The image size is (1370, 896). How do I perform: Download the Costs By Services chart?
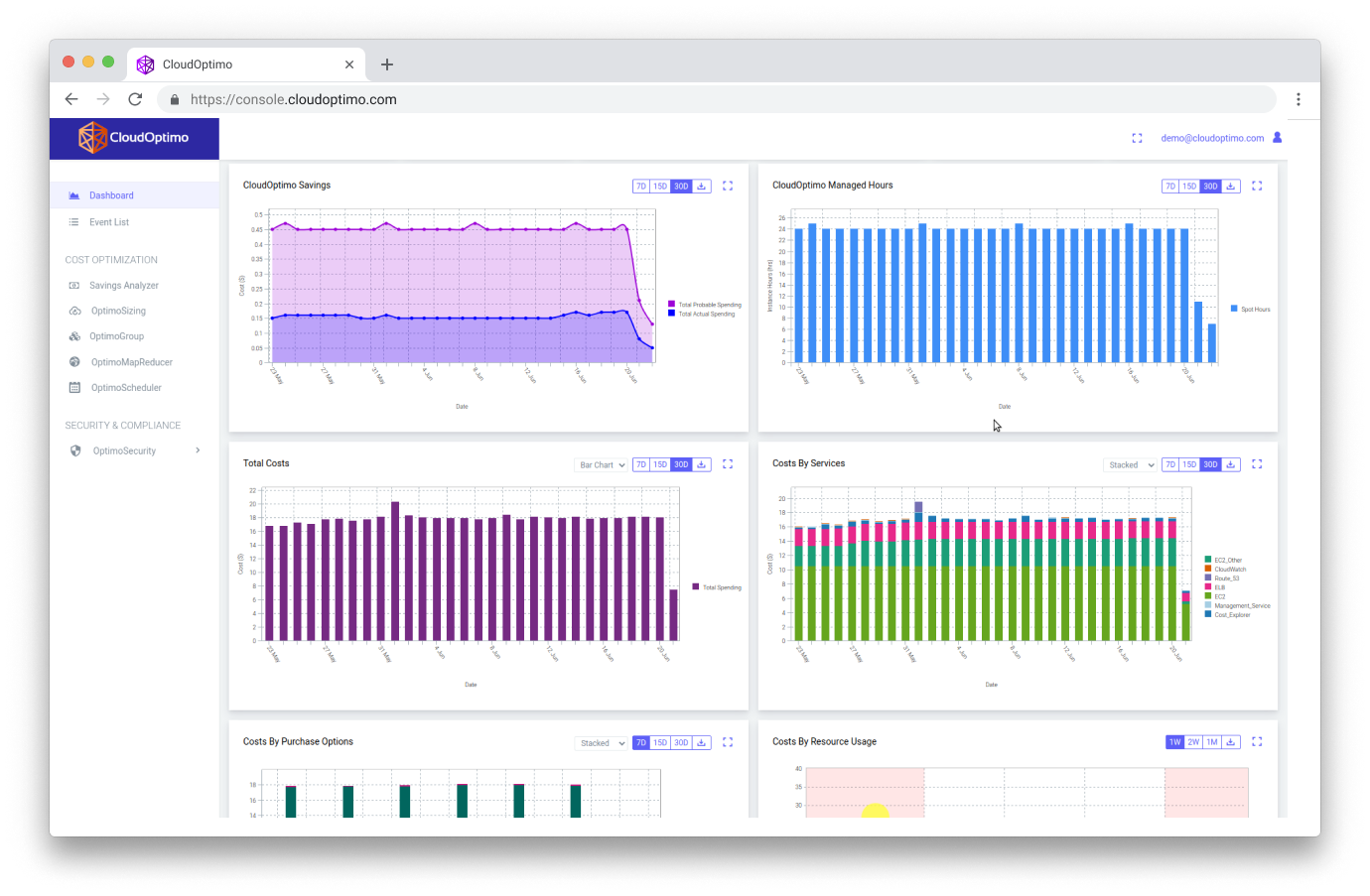[1231, 464]
